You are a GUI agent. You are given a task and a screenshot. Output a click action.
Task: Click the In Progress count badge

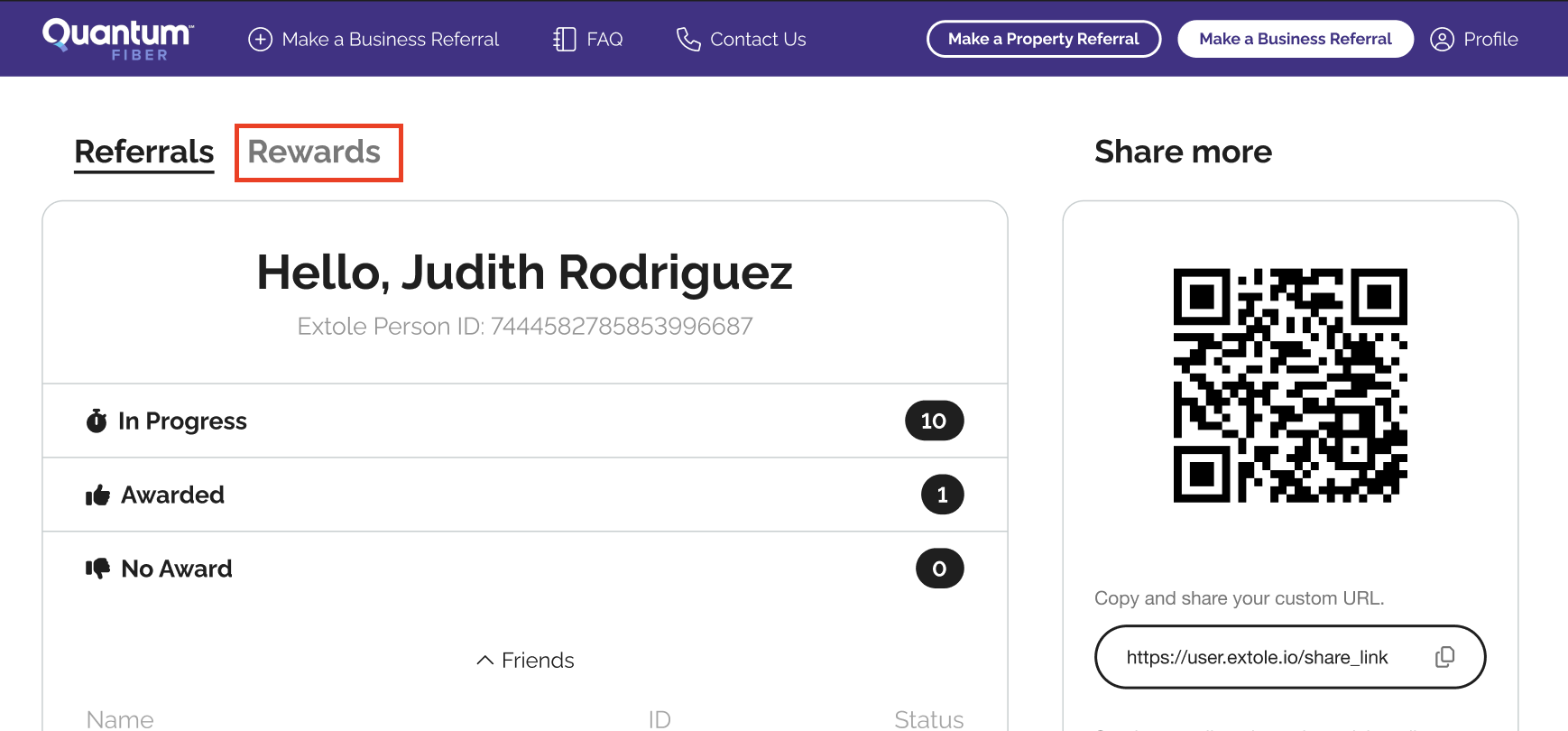pos(934,421)
